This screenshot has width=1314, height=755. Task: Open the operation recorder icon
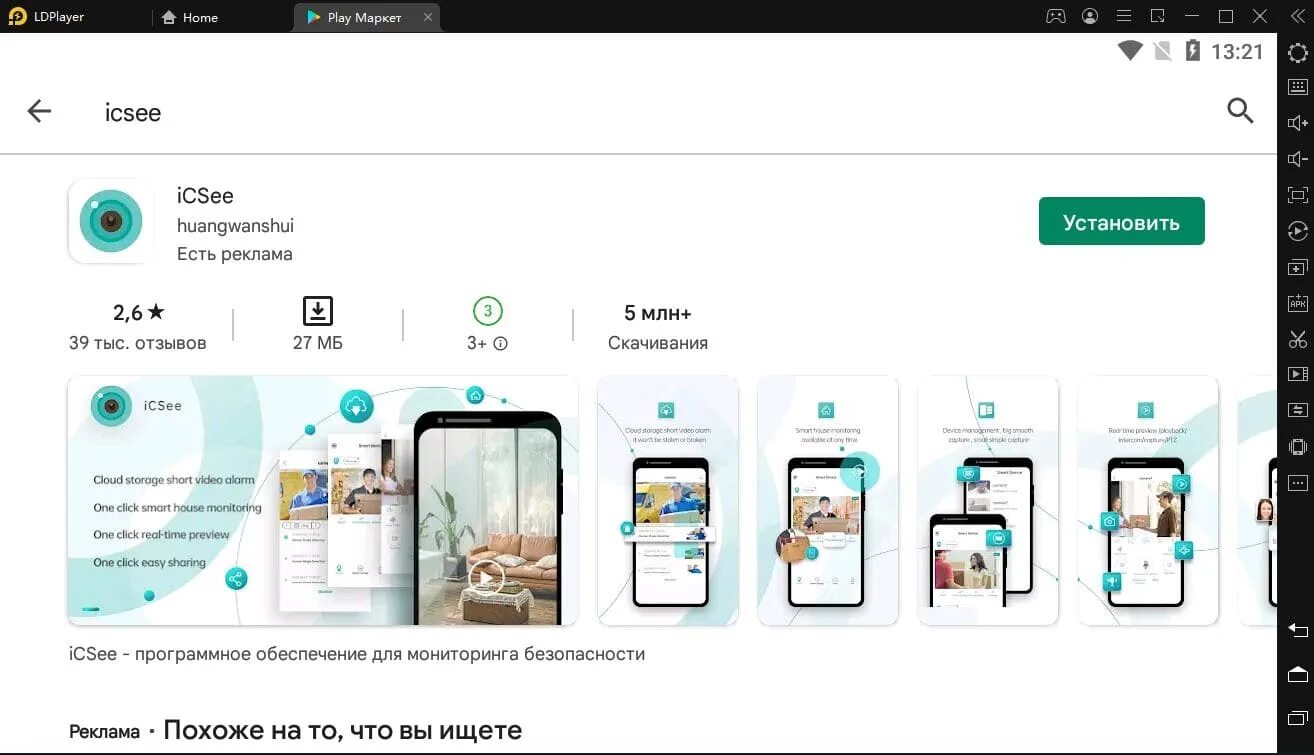[x=1297, y=231]
